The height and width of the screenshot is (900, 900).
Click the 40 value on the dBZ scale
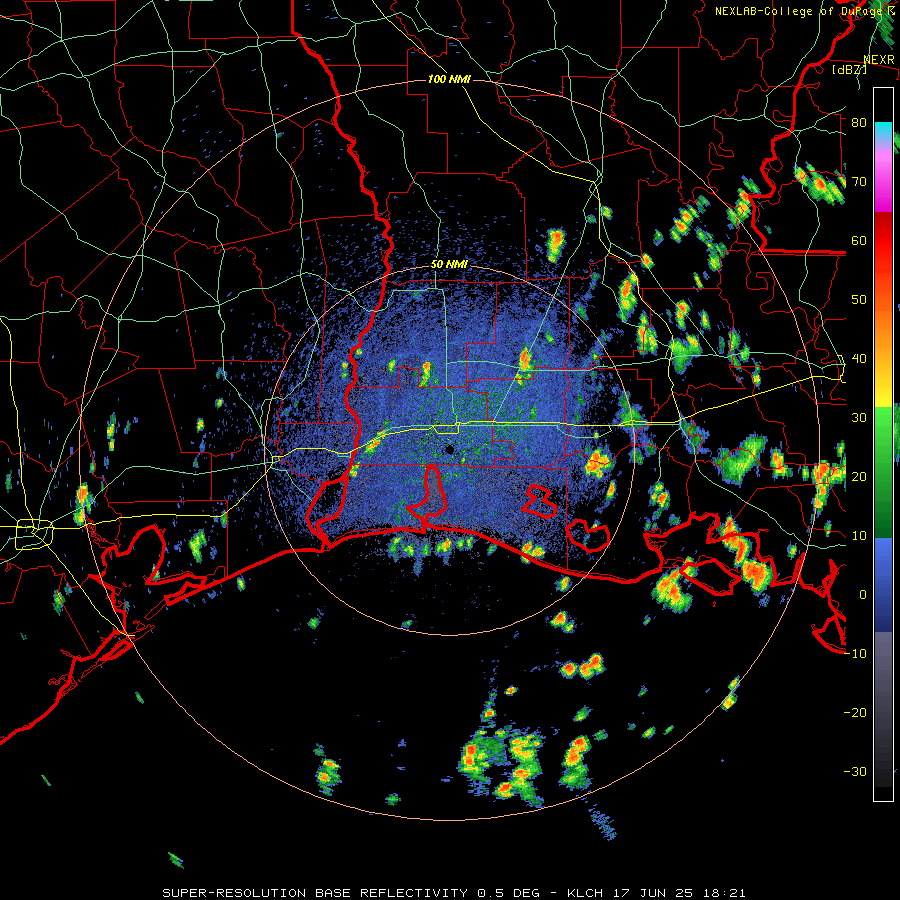point(859,359)
